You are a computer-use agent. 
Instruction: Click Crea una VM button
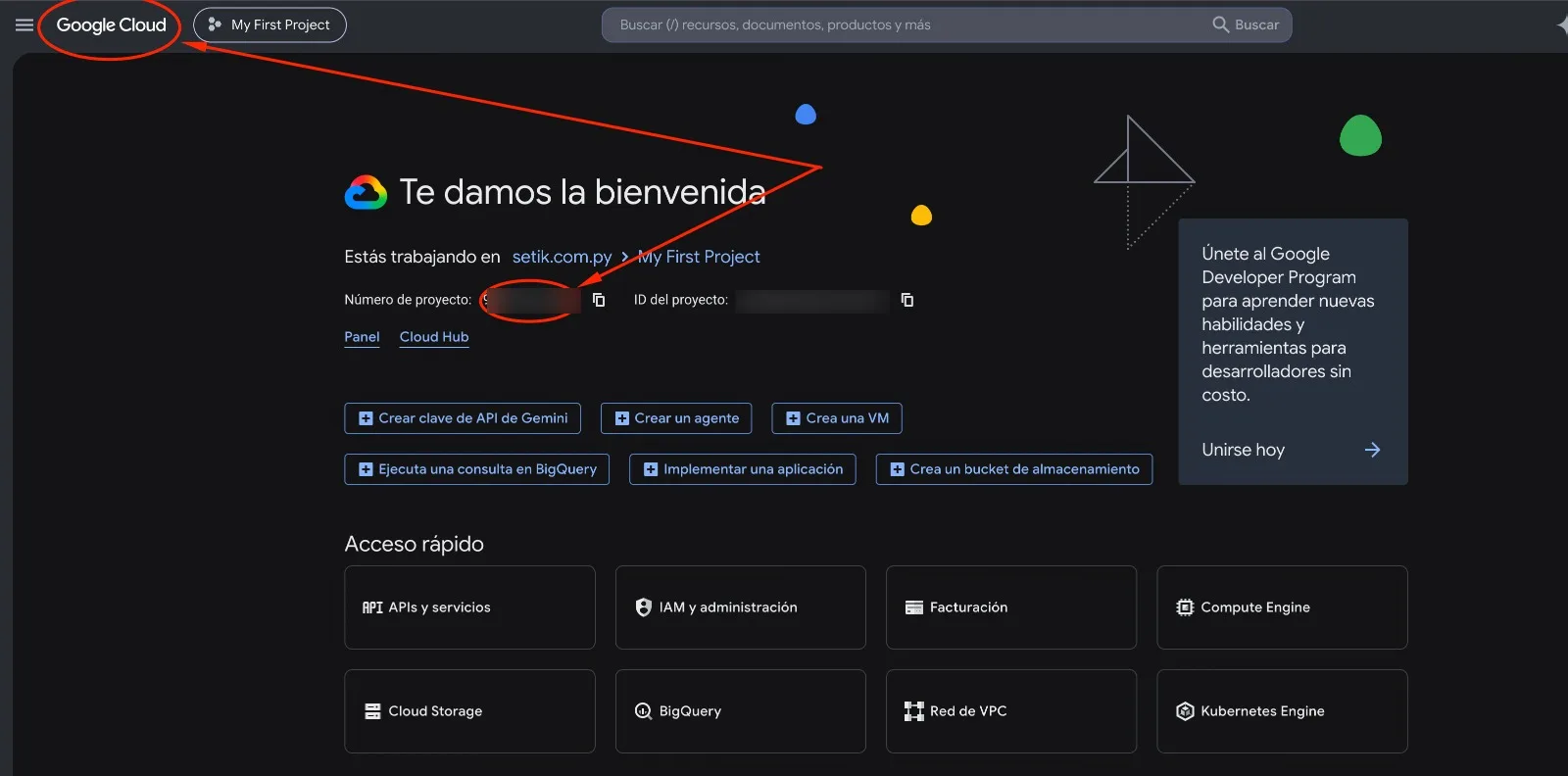point(837,418)
